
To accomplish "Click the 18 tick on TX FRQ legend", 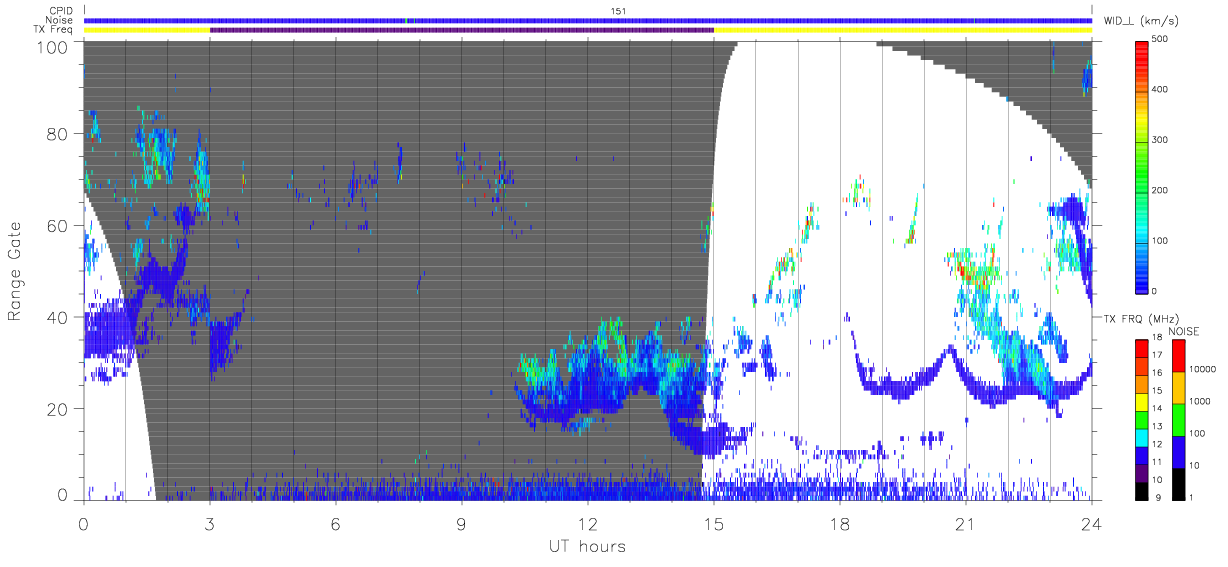I will (1156, 338).
